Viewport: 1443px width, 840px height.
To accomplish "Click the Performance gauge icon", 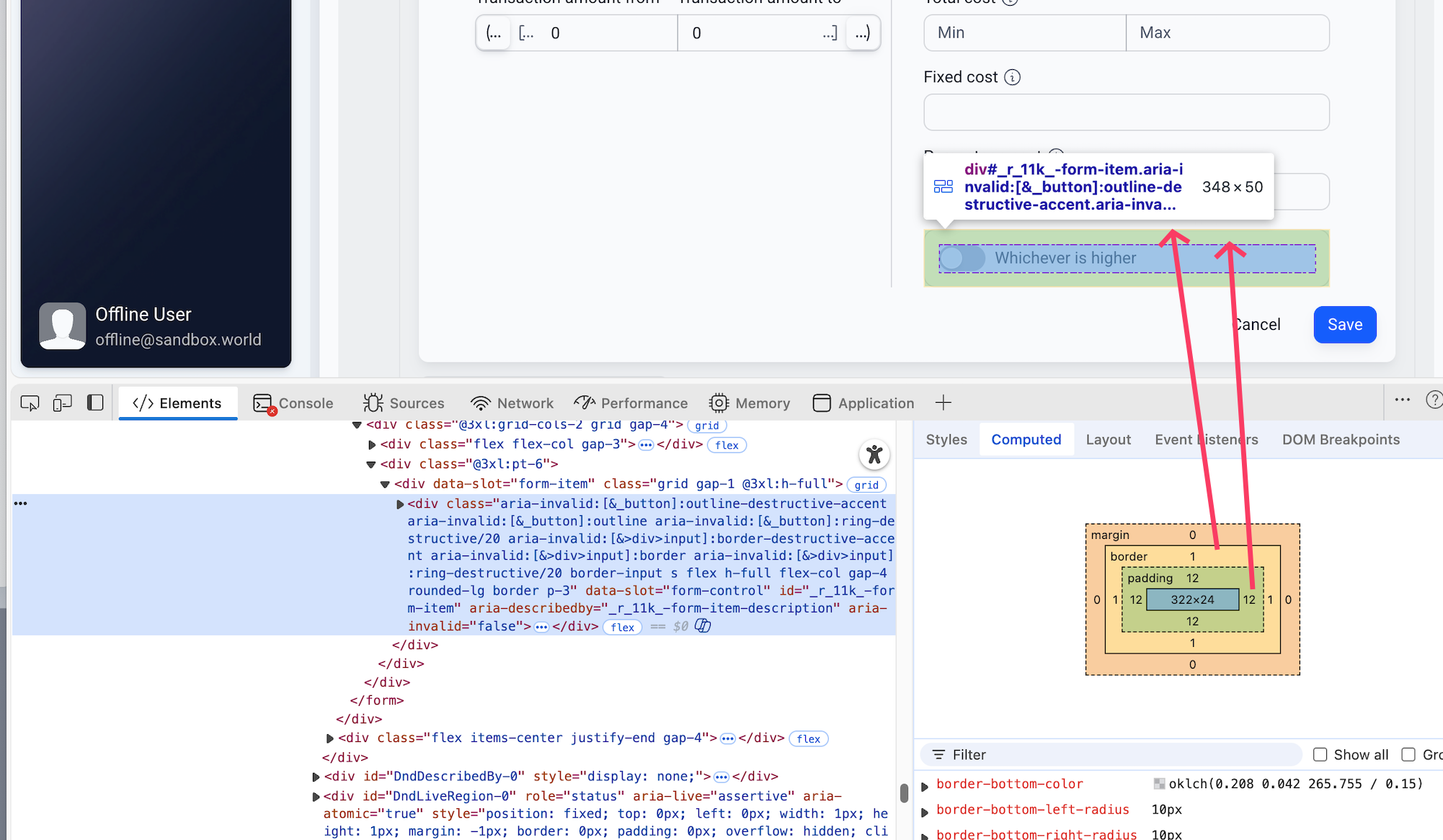I will [x=585, y=403].
